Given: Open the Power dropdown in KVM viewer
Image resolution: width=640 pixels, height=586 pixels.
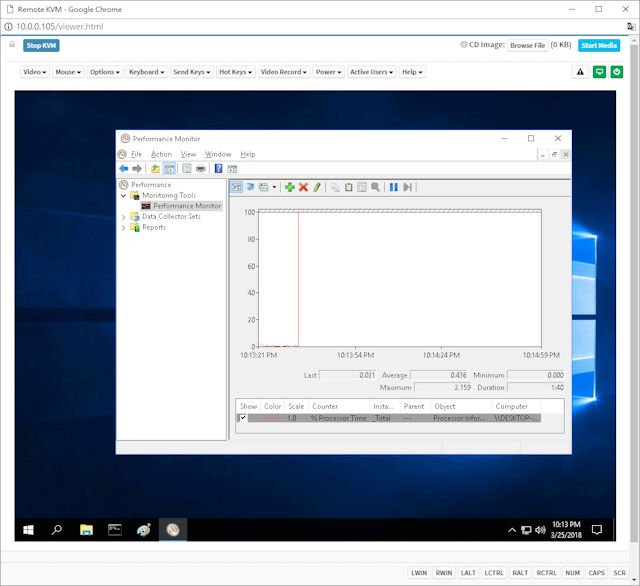Looking at the screenshot, I should 328,72.
